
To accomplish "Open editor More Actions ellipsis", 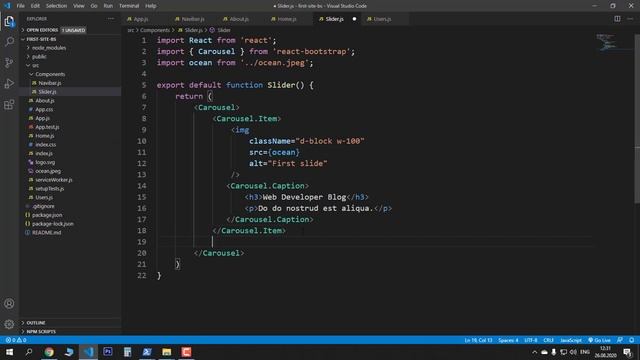I will [630, 19].
